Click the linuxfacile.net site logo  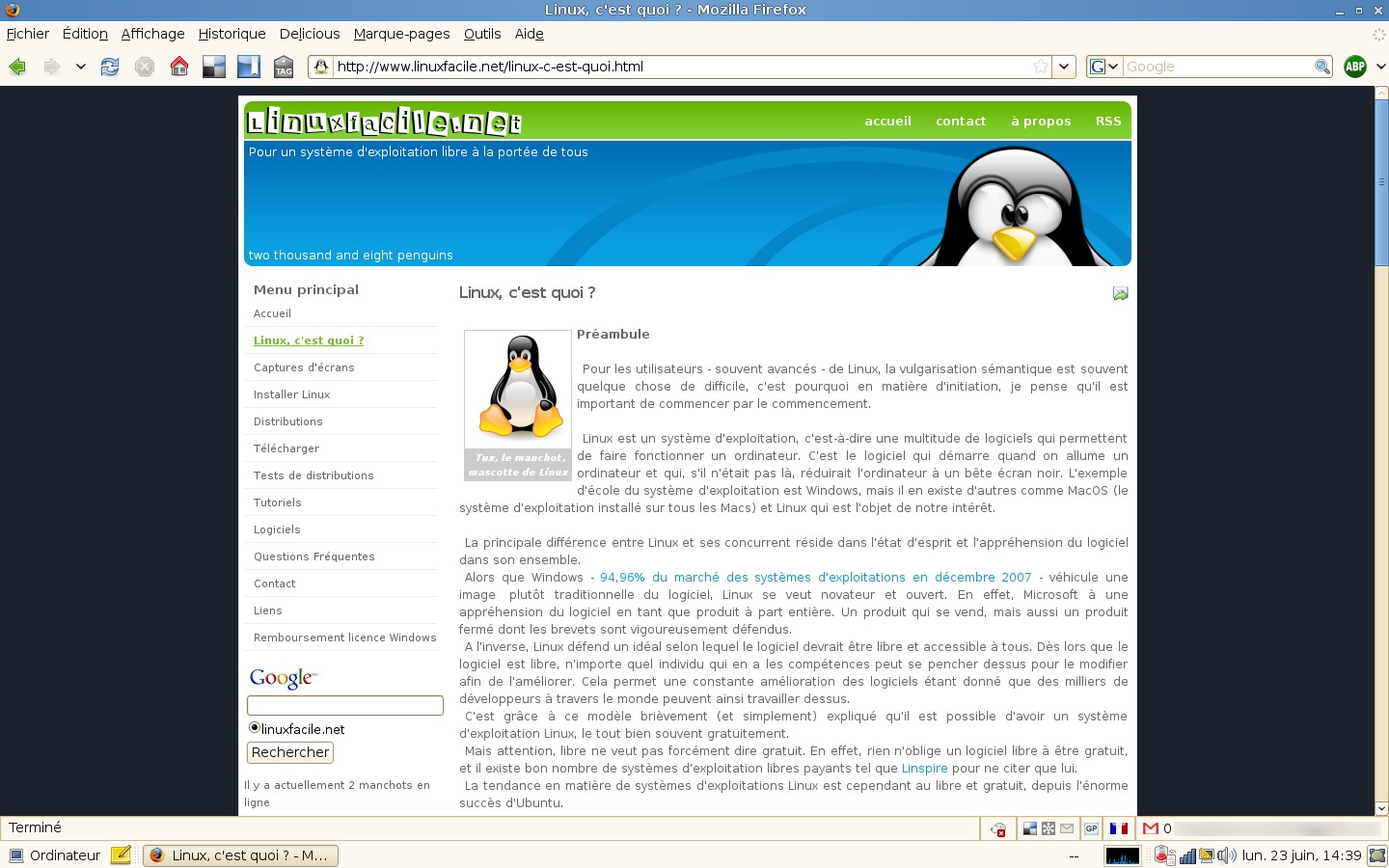pos(384,122)
